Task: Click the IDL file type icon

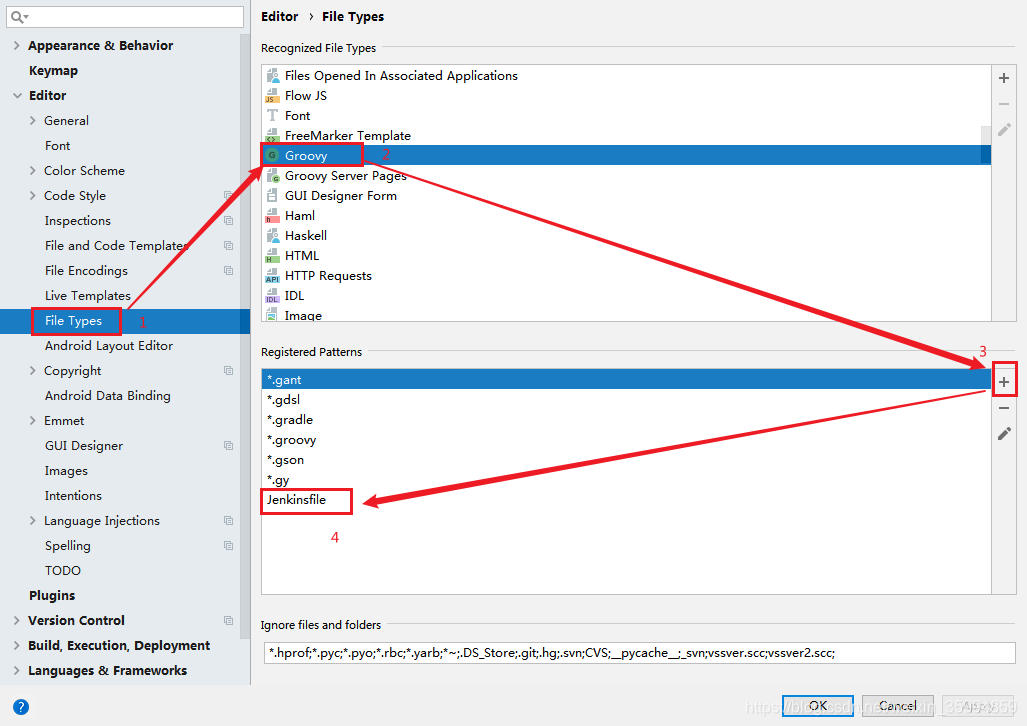Action: 272,296
